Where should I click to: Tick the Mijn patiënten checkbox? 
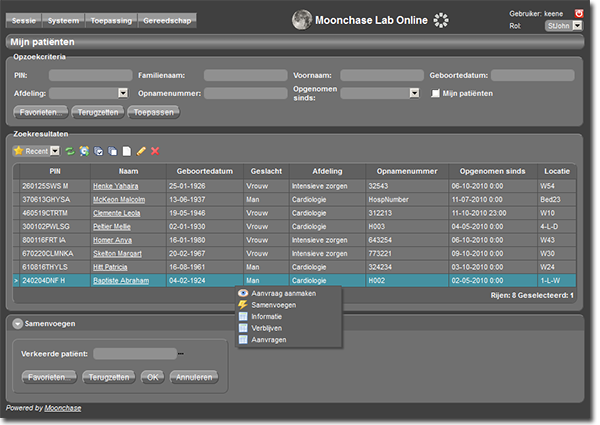point(435,93)
